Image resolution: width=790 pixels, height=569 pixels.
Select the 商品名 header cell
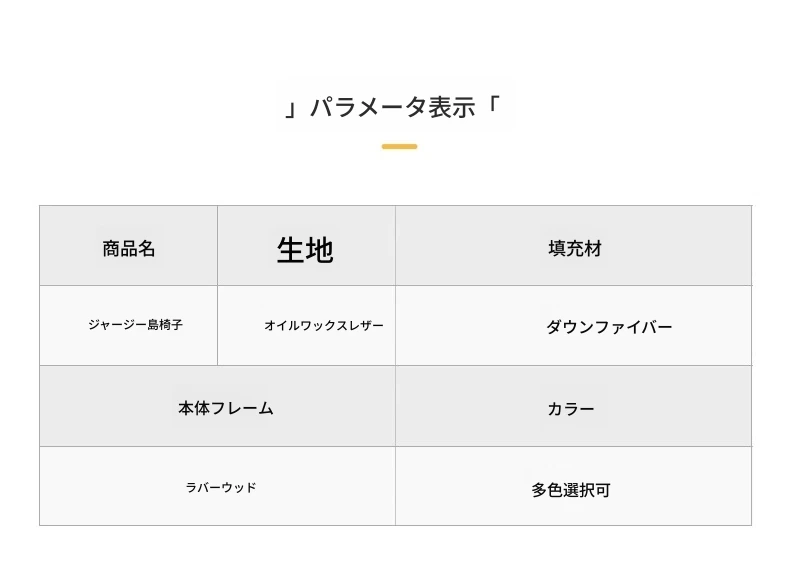129,249
